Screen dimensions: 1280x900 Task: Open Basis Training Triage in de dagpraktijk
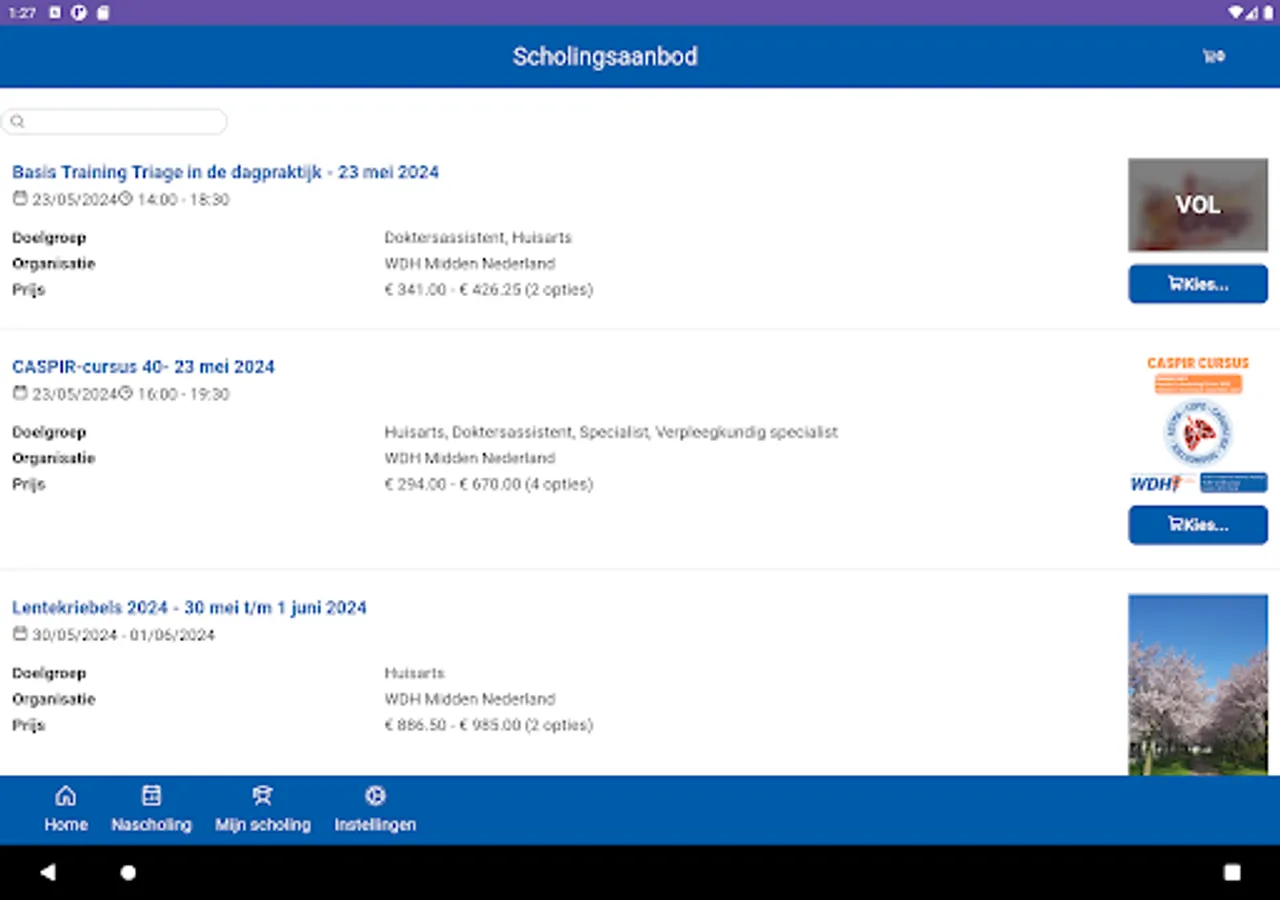[x=225, y=172]
